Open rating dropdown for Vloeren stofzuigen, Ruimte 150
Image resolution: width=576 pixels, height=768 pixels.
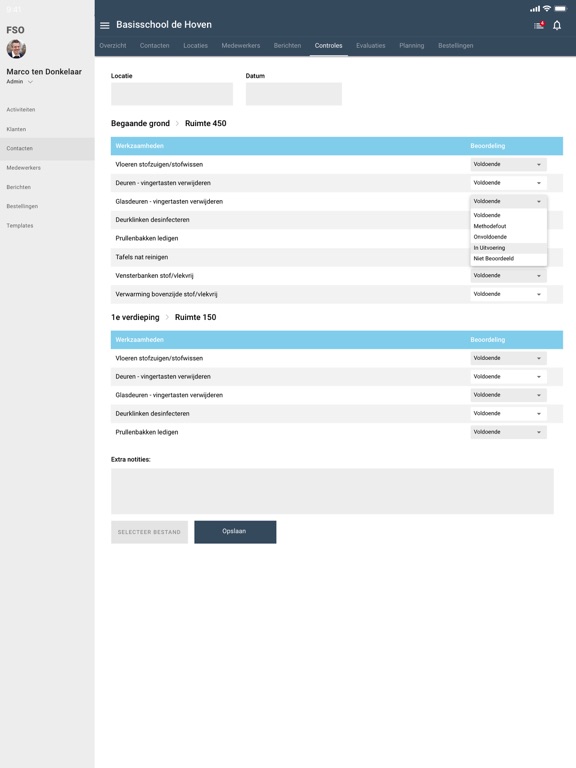508,359
